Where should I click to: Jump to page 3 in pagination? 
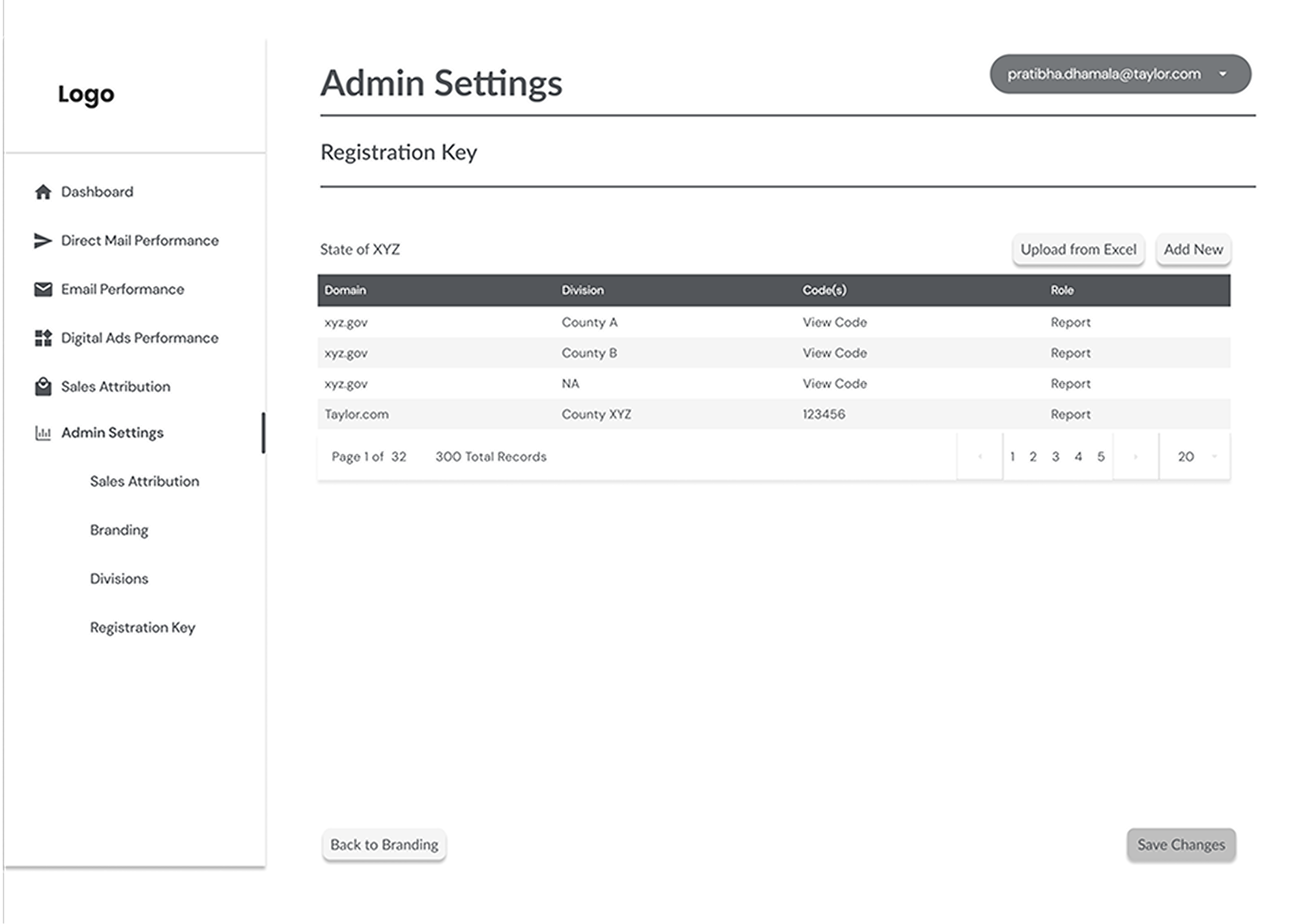click(x=1055, y=457)
